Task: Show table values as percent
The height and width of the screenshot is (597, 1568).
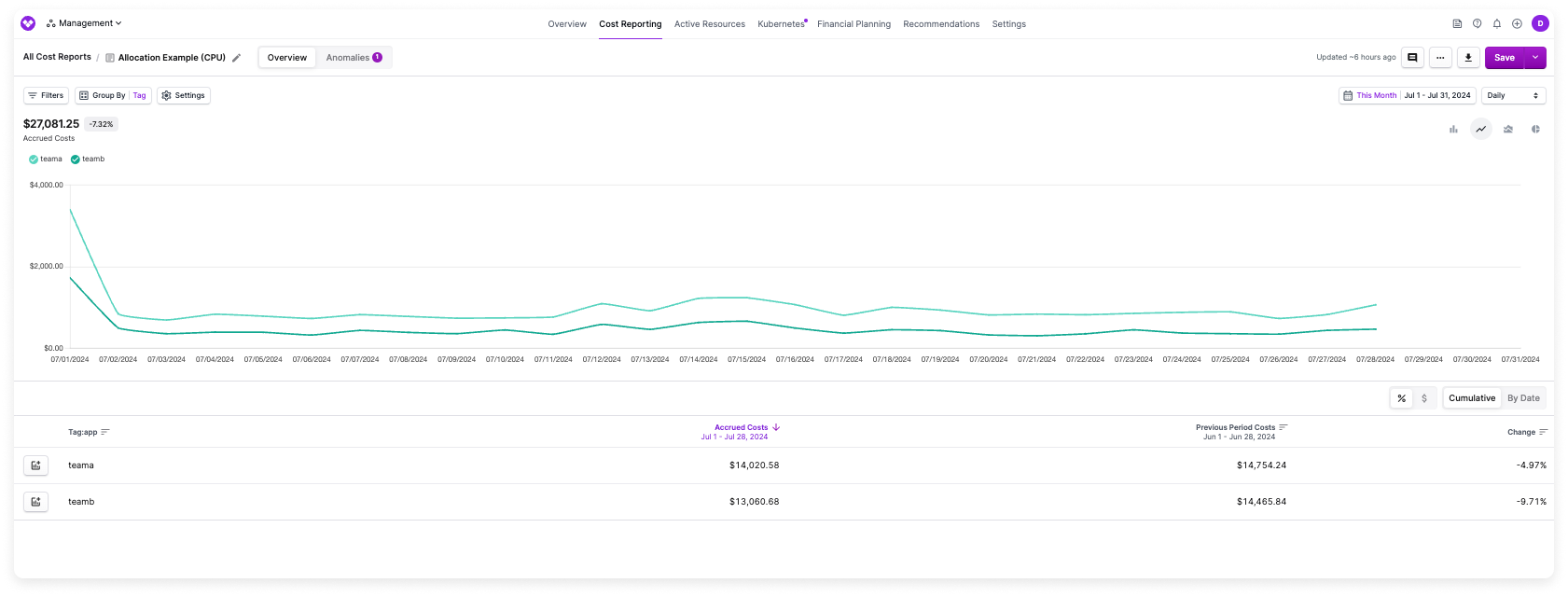Action: click(x=1401, y=398)
